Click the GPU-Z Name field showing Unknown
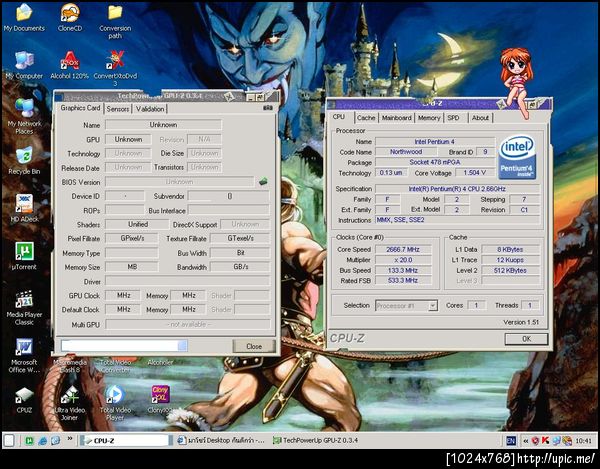The height and width of the screenshot is (469, 600). (x=163, y=125)
